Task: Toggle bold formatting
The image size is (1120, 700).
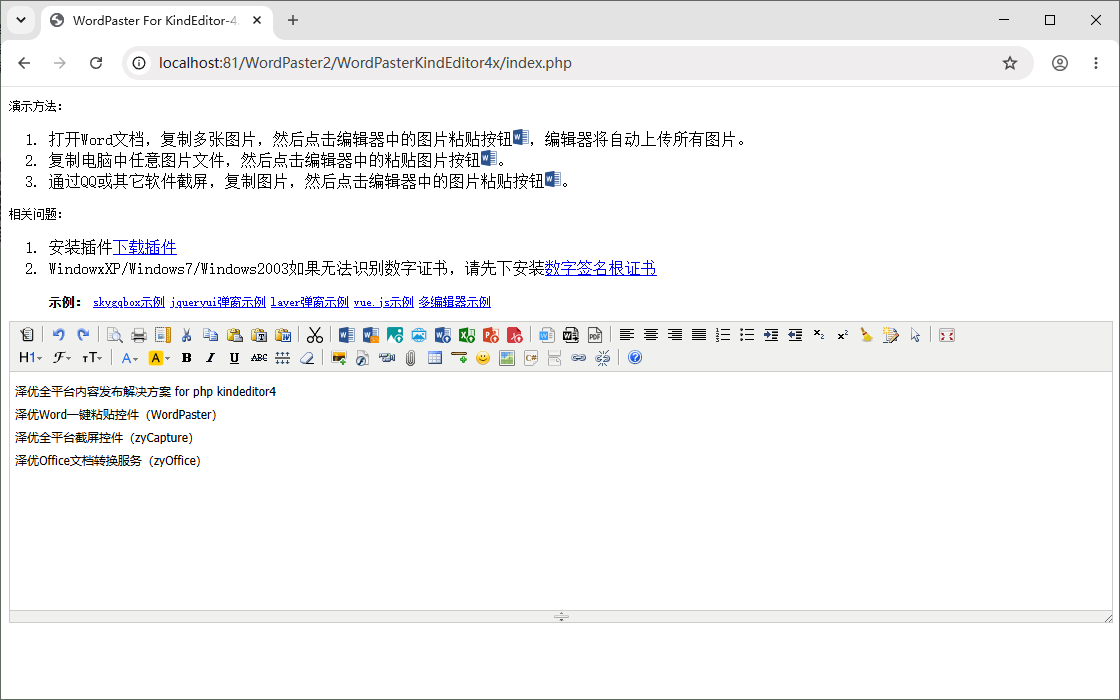Action: (186, 358)
